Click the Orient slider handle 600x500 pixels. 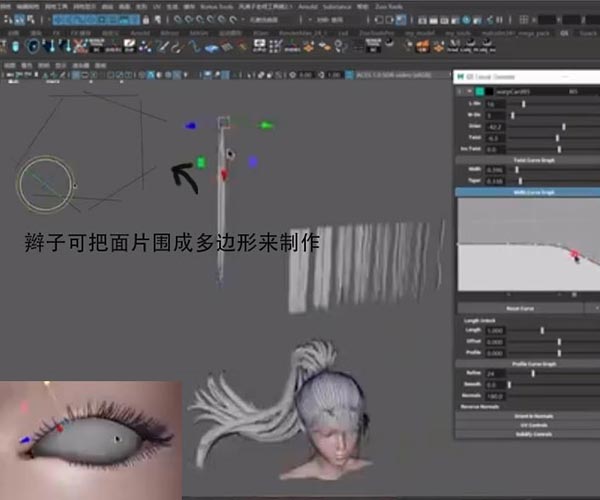564,126
